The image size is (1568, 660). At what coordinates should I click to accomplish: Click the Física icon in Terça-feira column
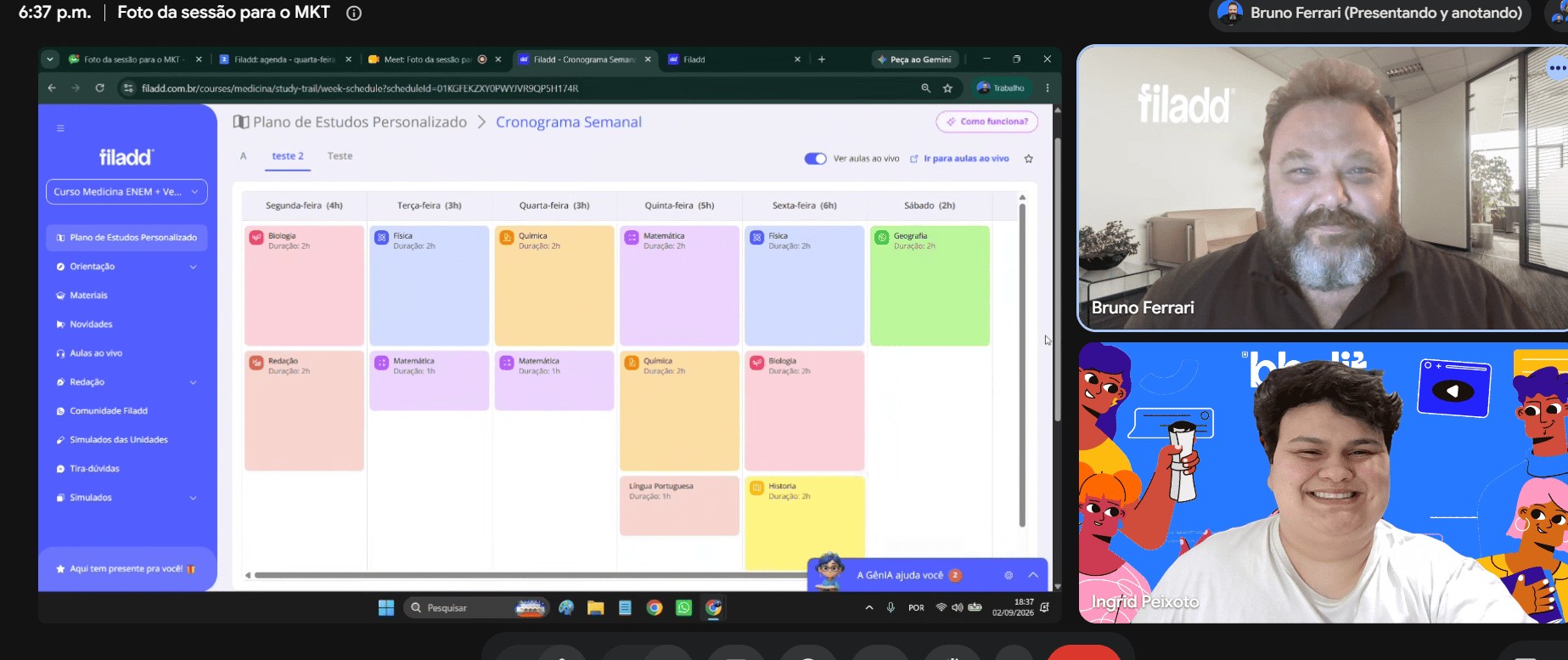coord(381,237)
